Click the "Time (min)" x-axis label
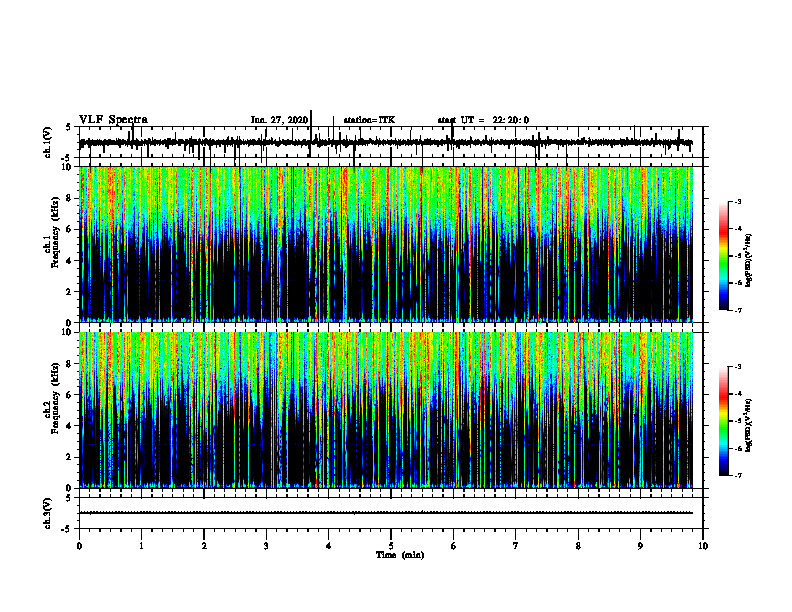The height and width of the screenshot is (612, 792). click(400, 555)
